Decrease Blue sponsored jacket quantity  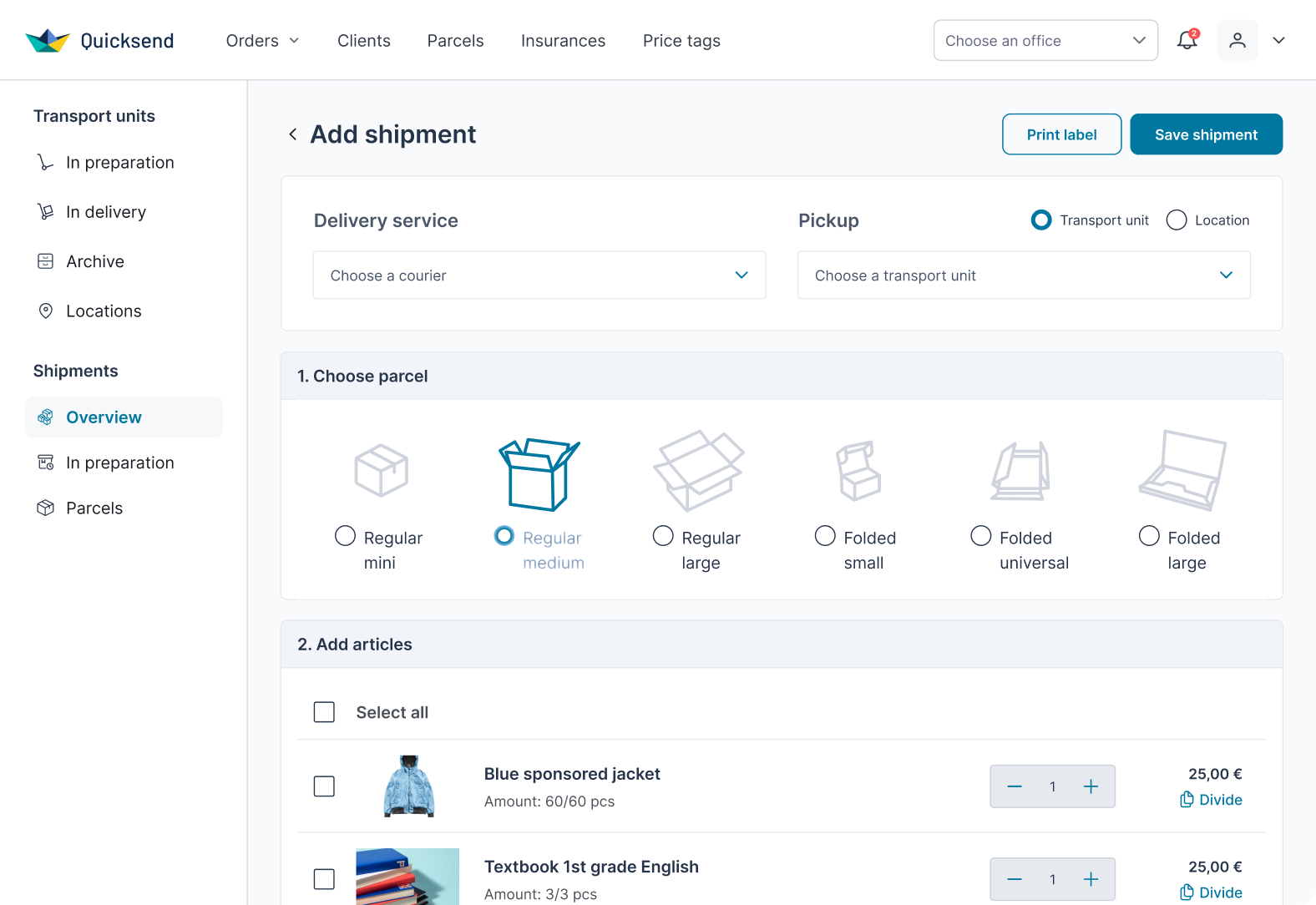[1015, 786]
